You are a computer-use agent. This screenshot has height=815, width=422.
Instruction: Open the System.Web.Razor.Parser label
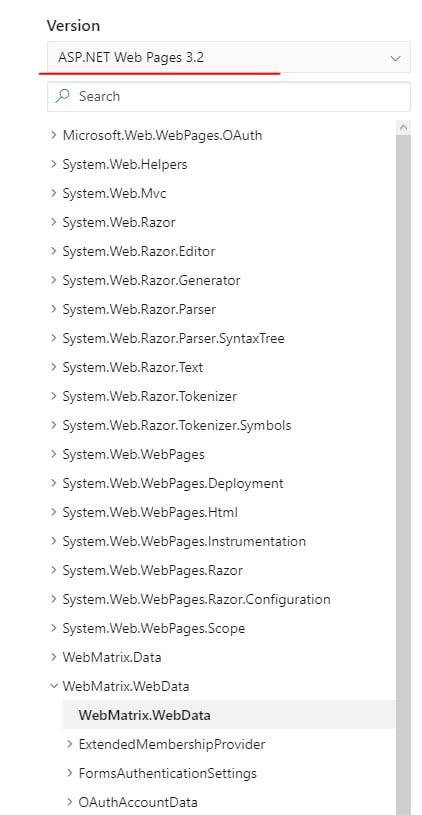pos(139,310)
